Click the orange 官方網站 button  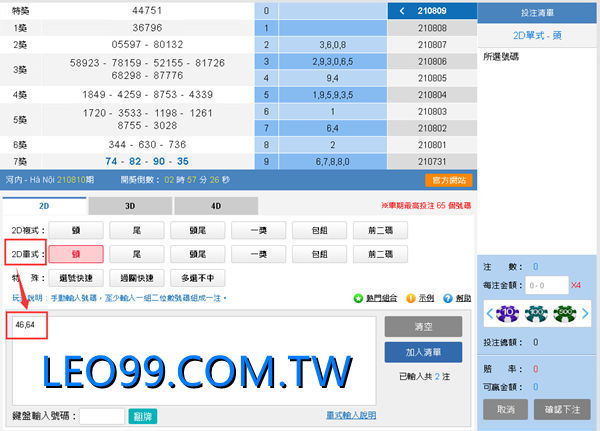tap(448, 180)
